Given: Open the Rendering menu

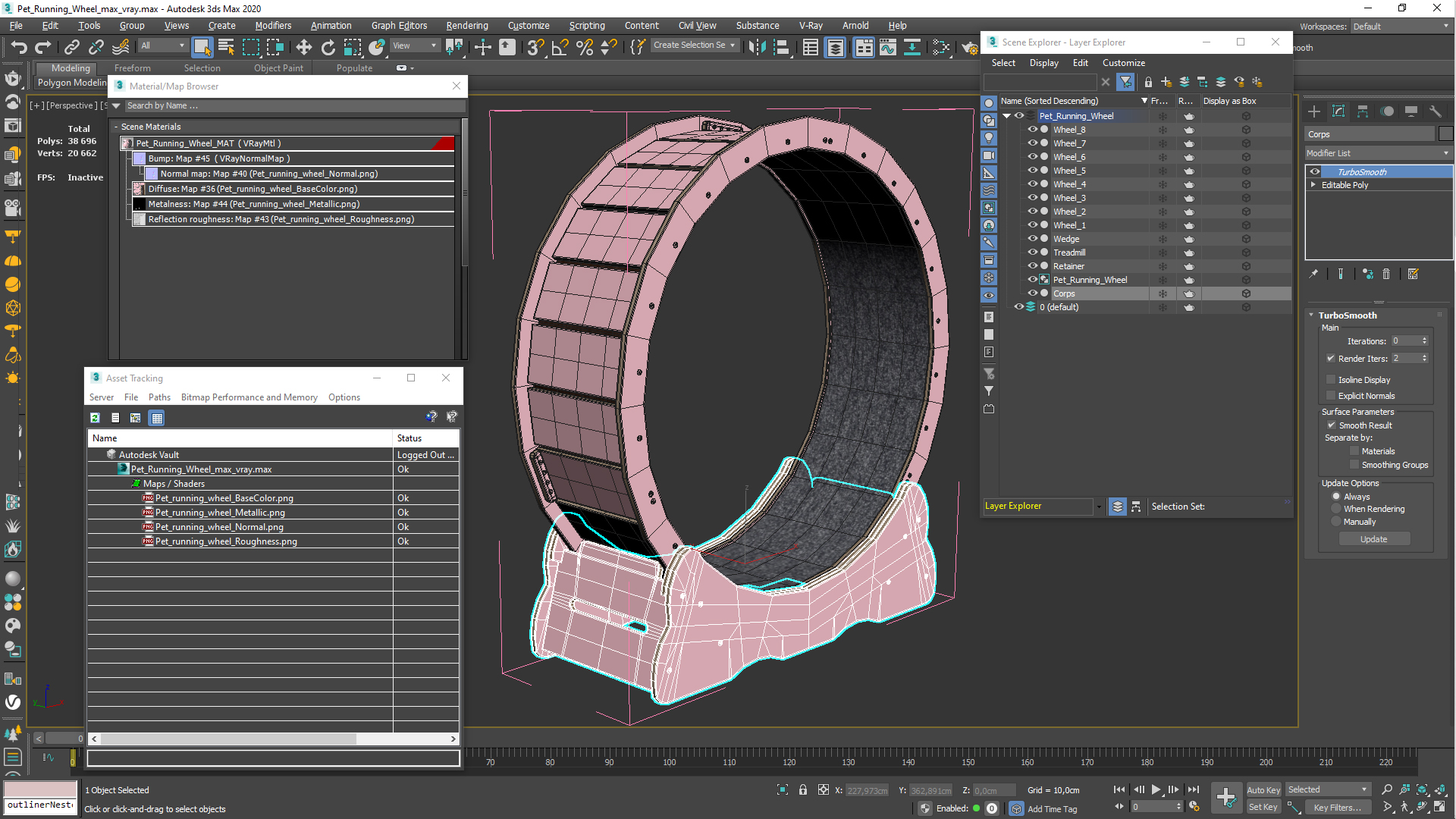Looking at the screenshot, I should click(467, 25).
